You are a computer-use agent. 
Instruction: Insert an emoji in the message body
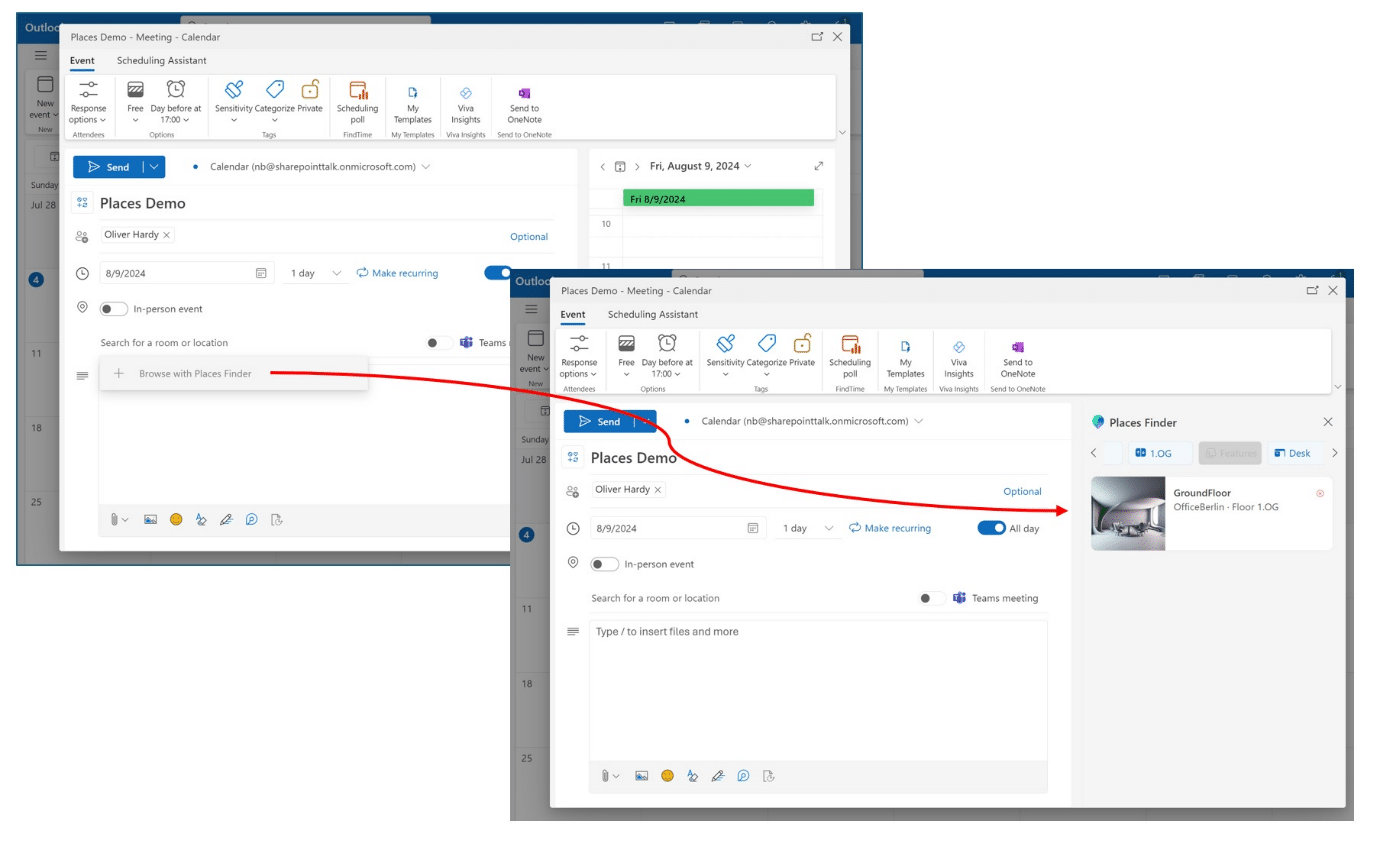[x=667, y=775]
